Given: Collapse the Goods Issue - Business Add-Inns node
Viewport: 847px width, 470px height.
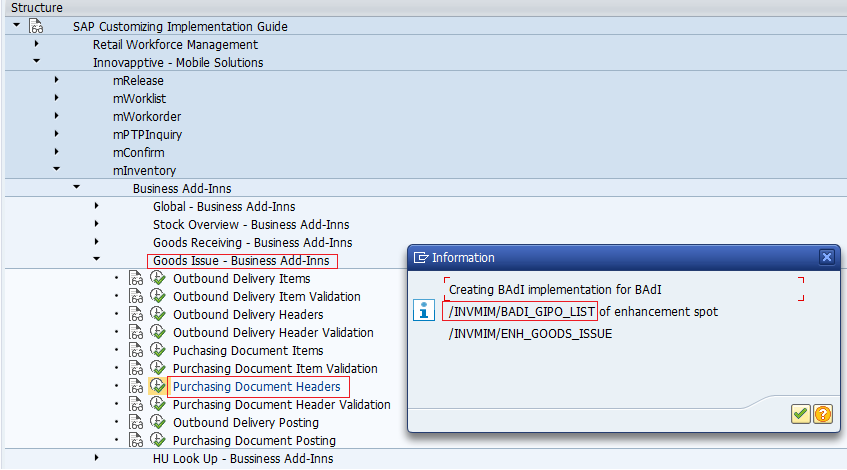Looking at the screenshot, I should point(97,260).
